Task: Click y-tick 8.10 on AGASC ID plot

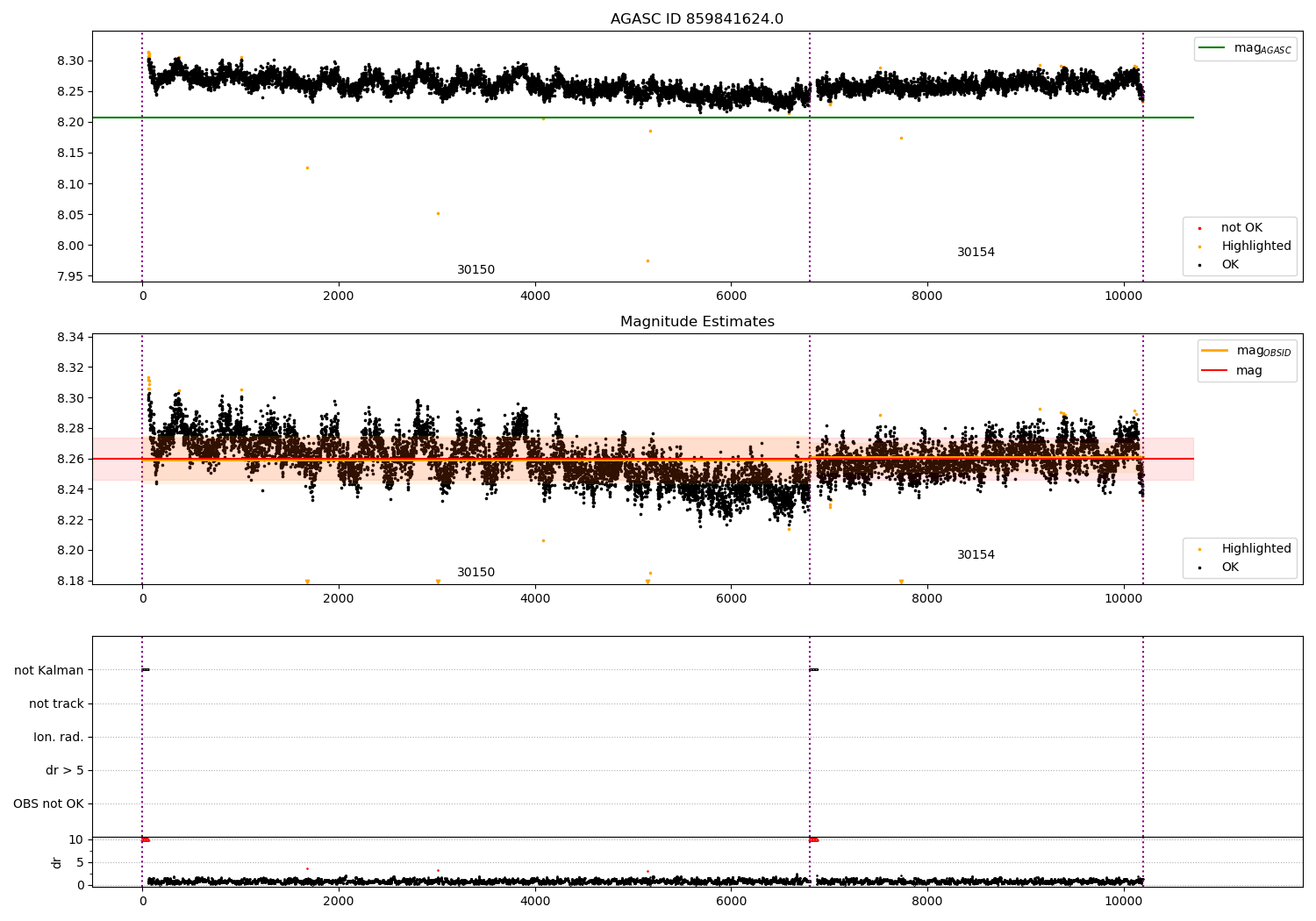Action: click(69, 184)
